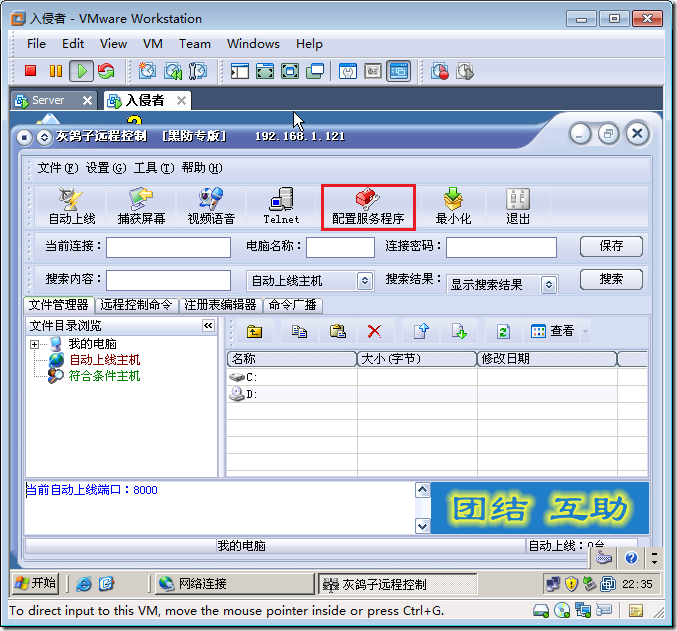Select the 文件管理器 tab

click(58, 305)
